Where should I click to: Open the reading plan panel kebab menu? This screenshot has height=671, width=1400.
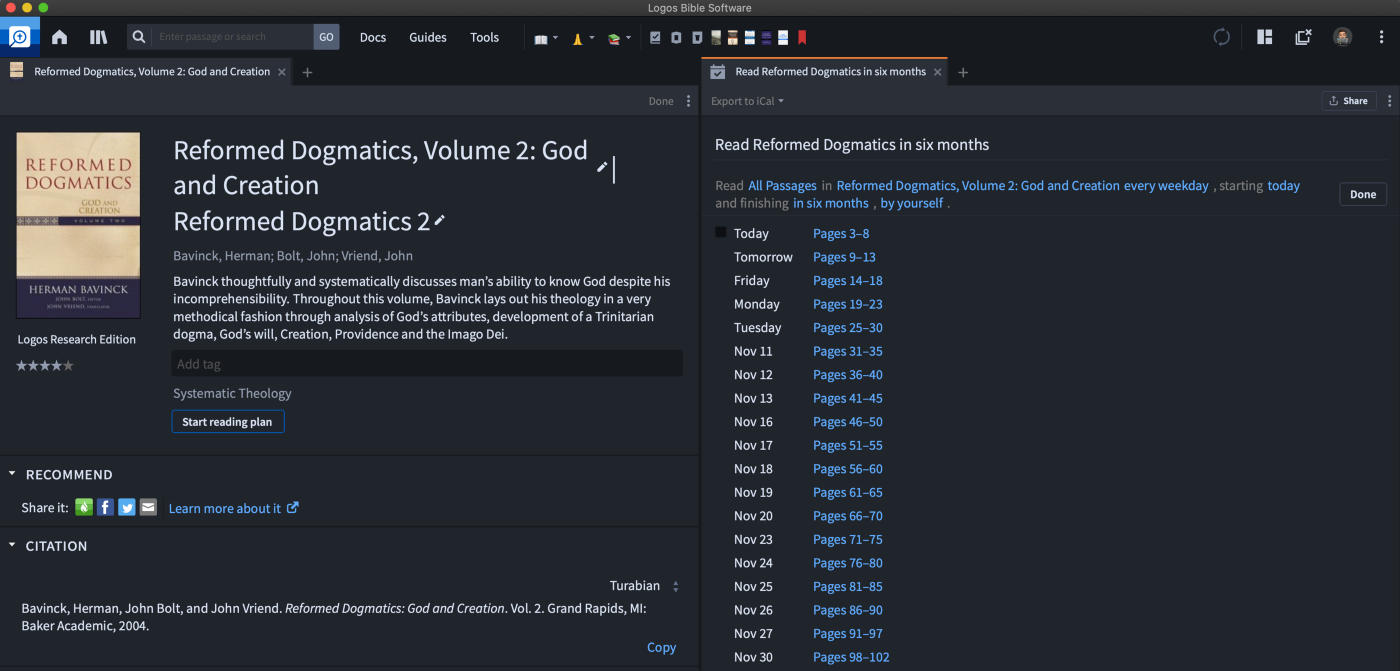point(1389,101)
